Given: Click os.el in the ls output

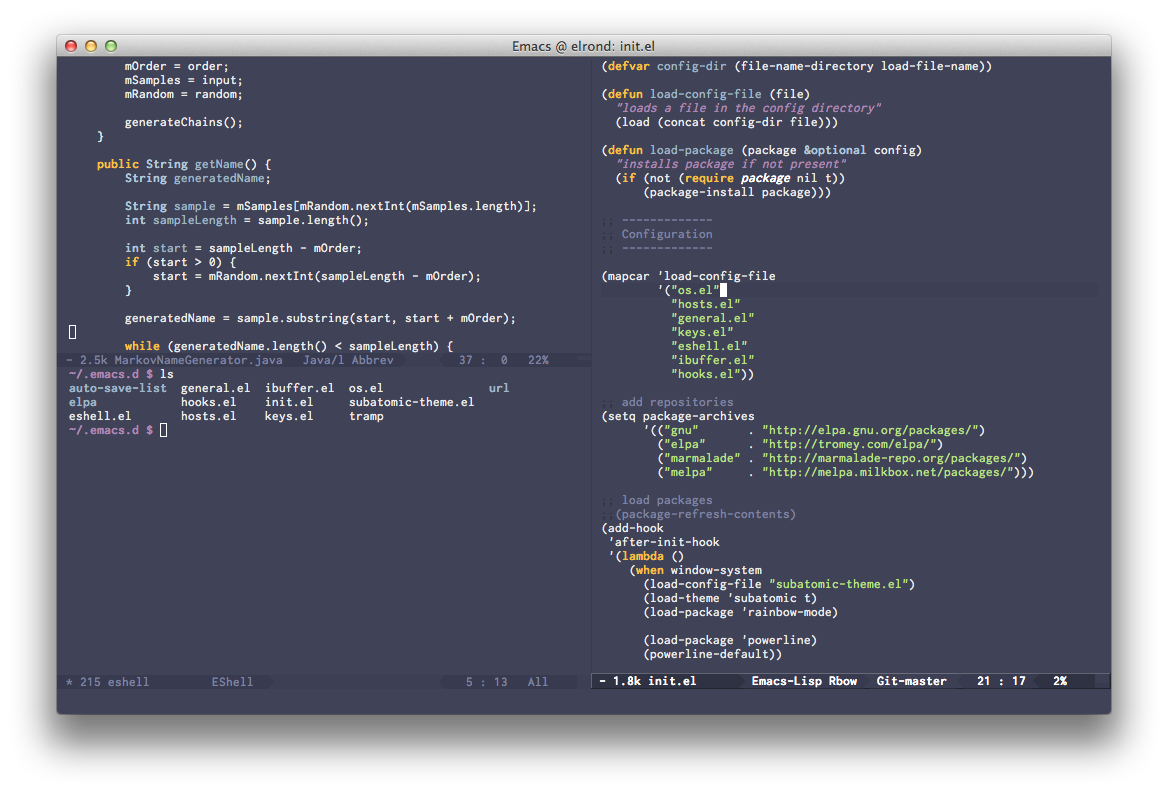Looking at the screenshot, I should coord(366,388).
